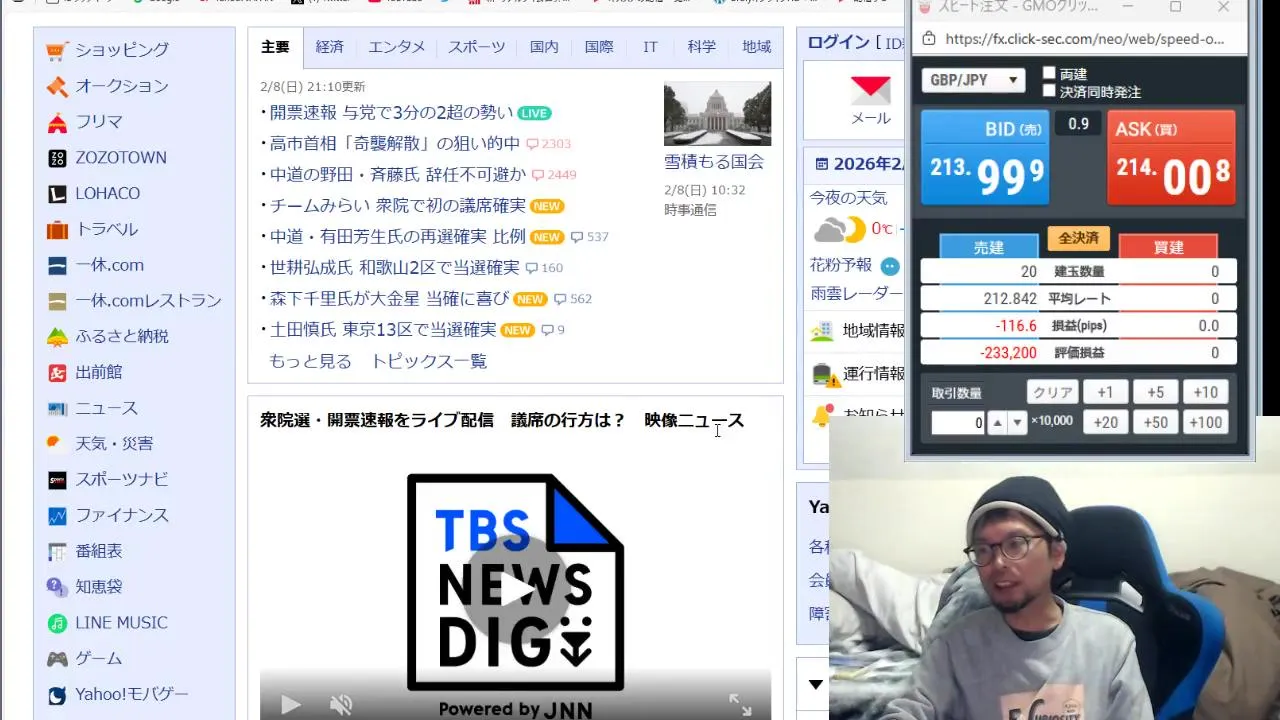Switch to the エンタメ news tab
The width and height of the screenshot is (1280, 720).
click(396, 47)
